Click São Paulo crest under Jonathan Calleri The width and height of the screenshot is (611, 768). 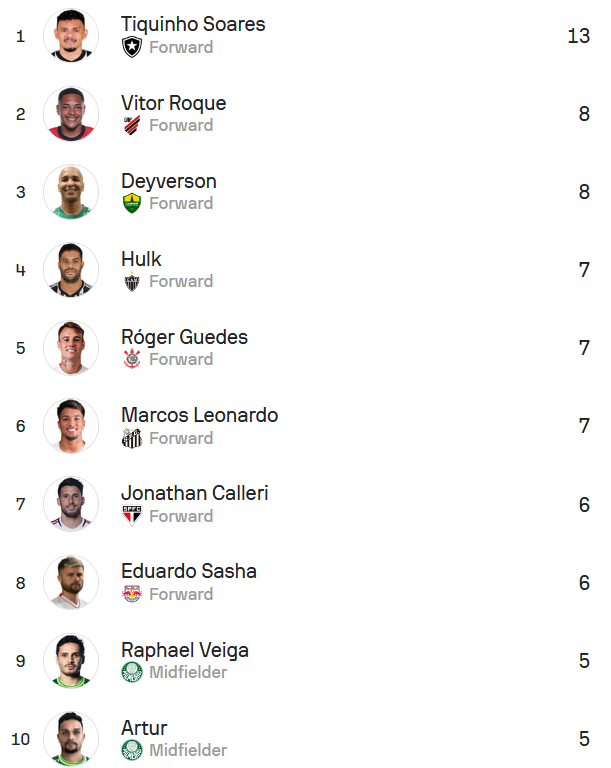click(132, 516)
